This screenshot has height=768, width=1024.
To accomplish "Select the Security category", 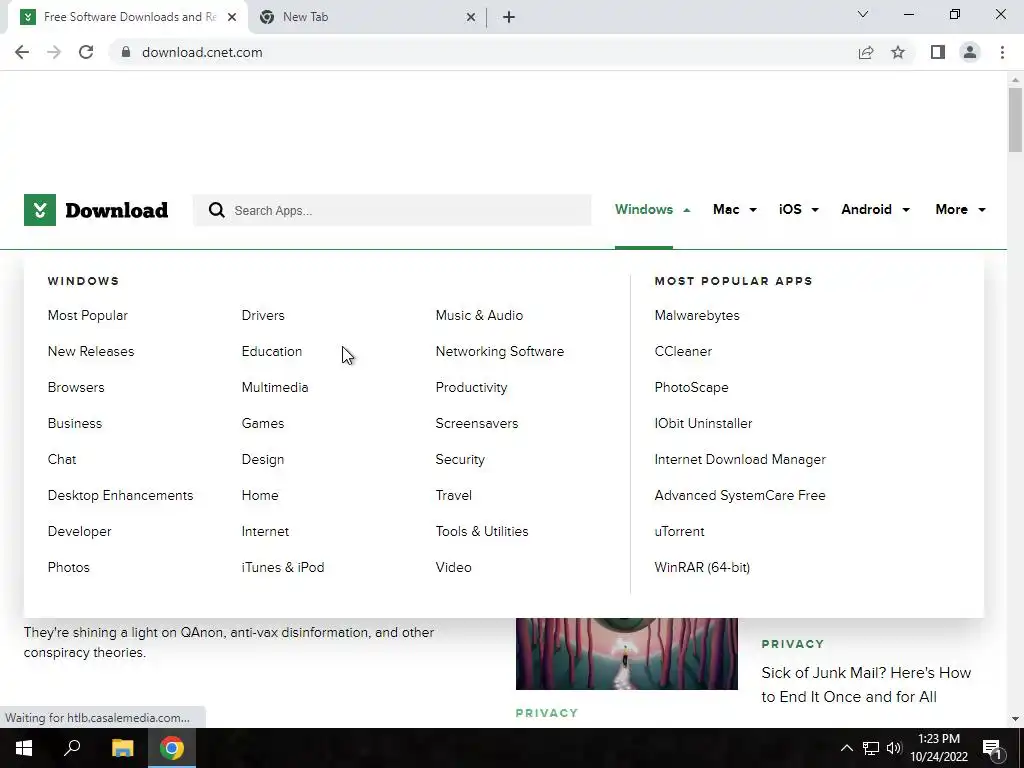I will 460,460.
